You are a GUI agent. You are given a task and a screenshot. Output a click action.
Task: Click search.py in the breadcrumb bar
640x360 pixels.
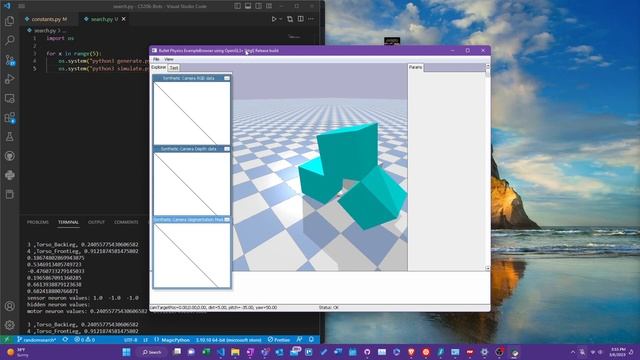[x=44, y=31]
